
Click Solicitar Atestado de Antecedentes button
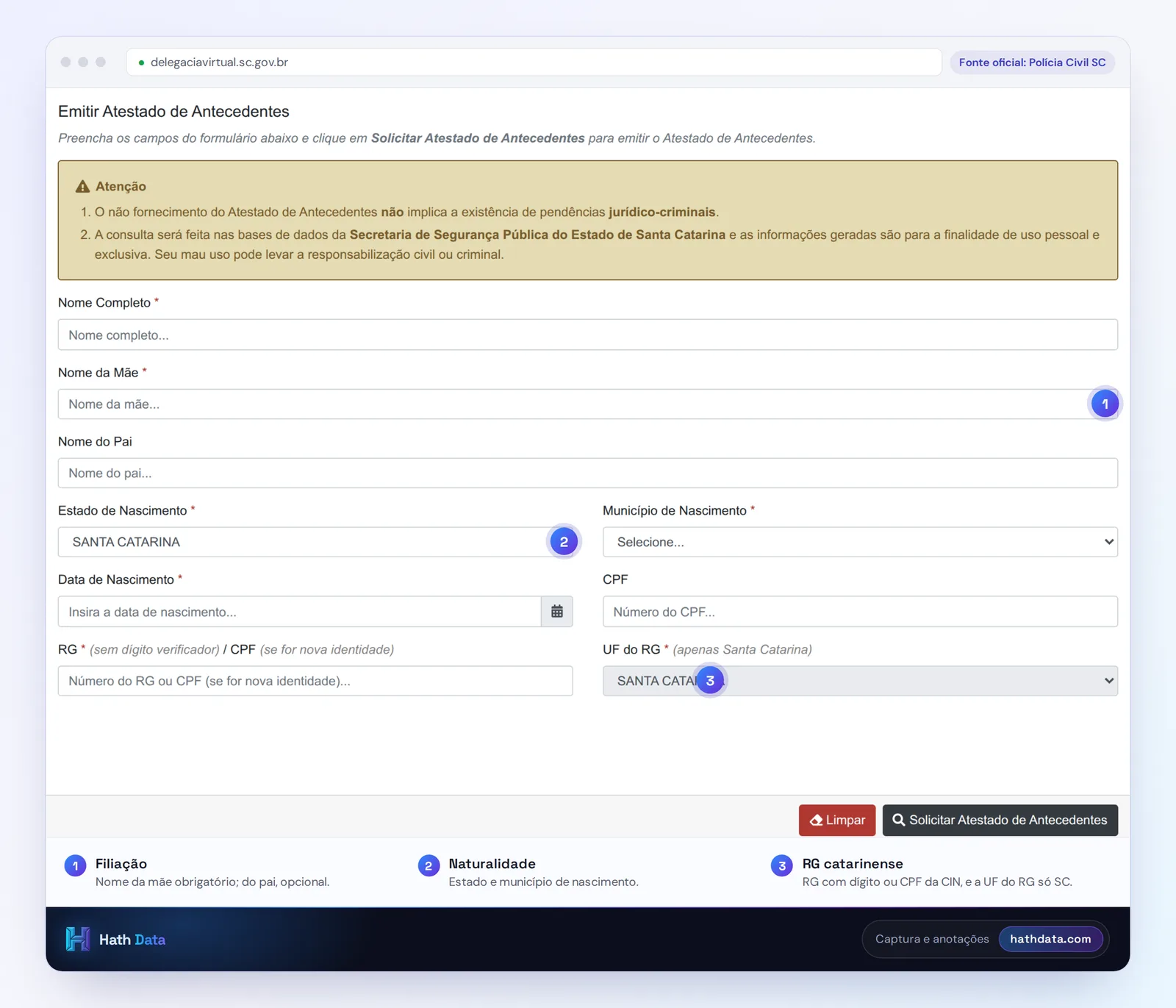pos(1000,820)
